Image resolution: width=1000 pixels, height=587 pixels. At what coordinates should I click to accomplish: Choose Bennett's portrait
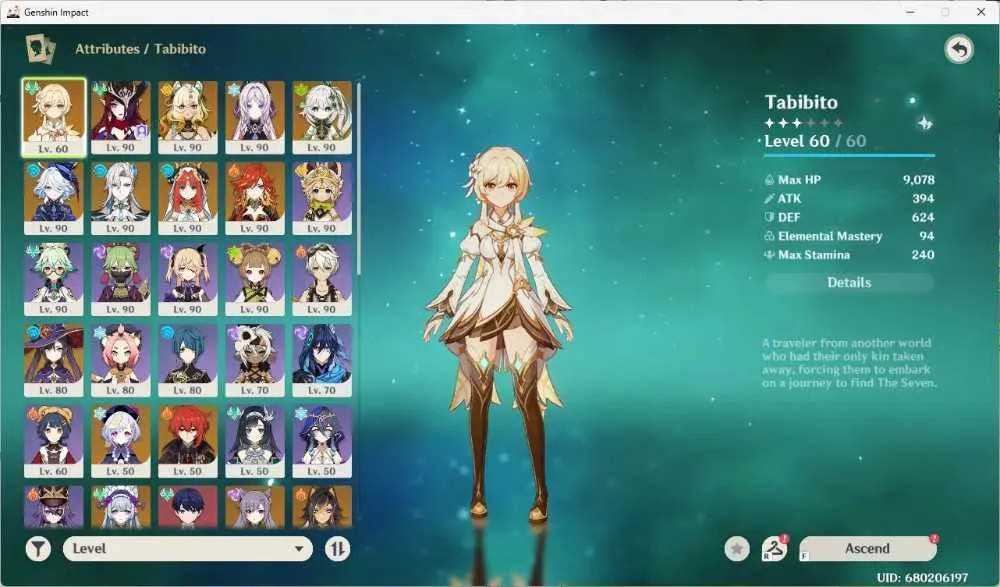(322, 279)
